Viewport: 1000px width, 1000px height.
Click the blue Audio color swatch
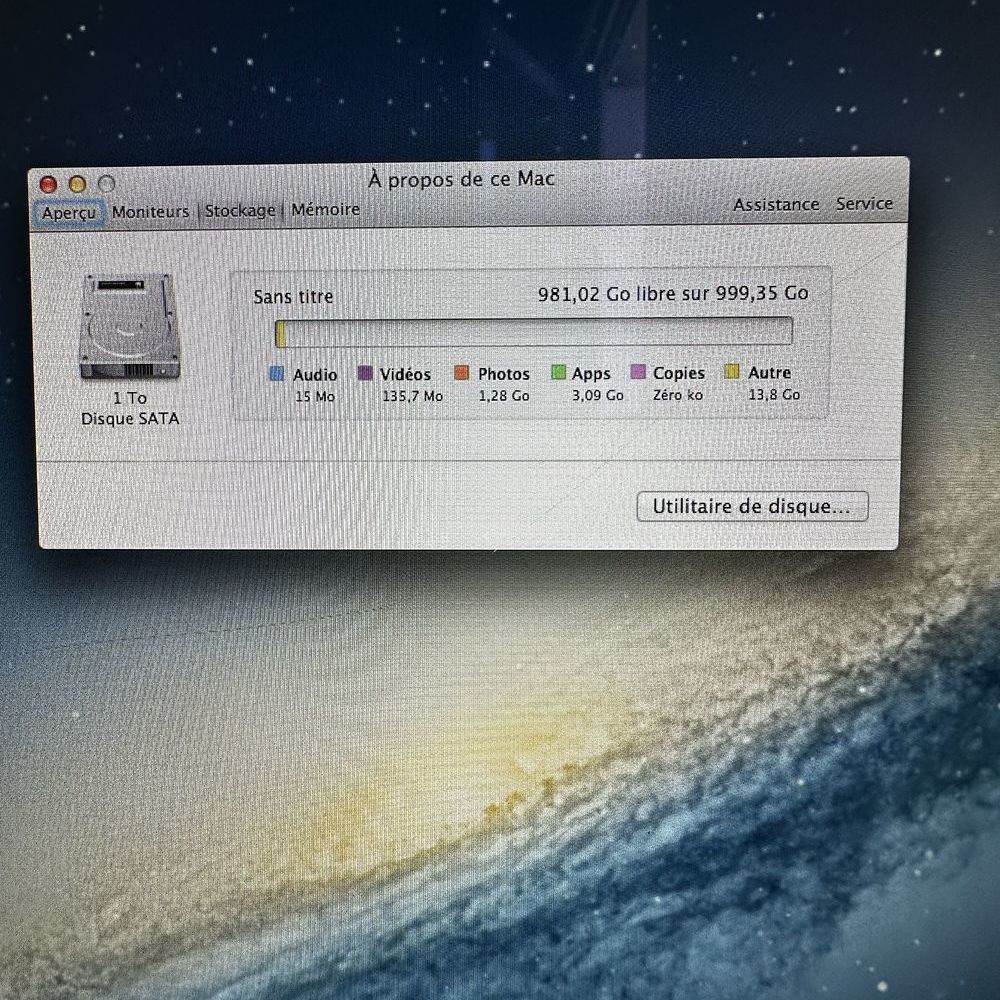[277, 374]
